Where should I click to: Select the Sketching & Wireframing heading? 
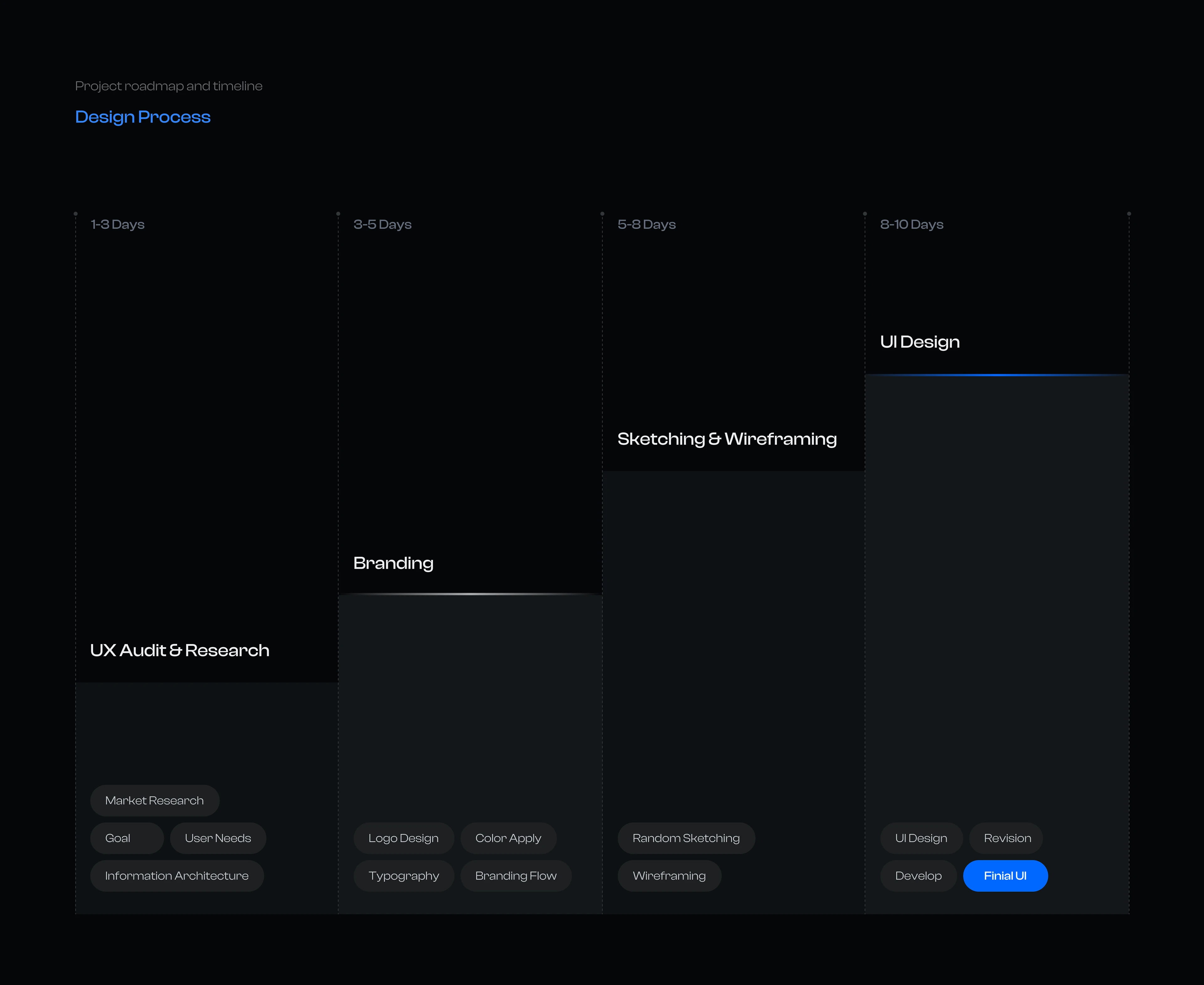point(727,439)
